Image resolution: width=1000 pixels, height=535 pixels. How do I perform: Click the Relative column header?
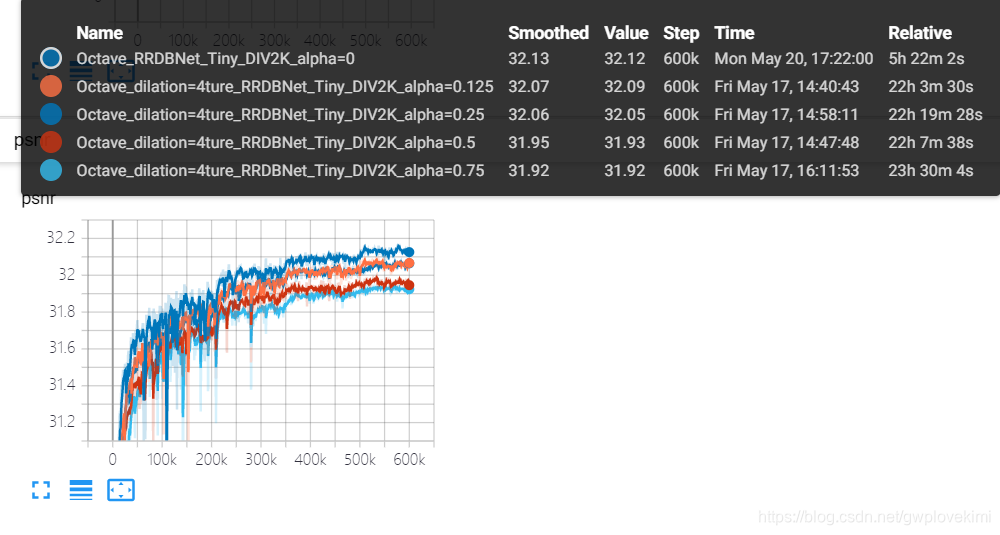920,33
